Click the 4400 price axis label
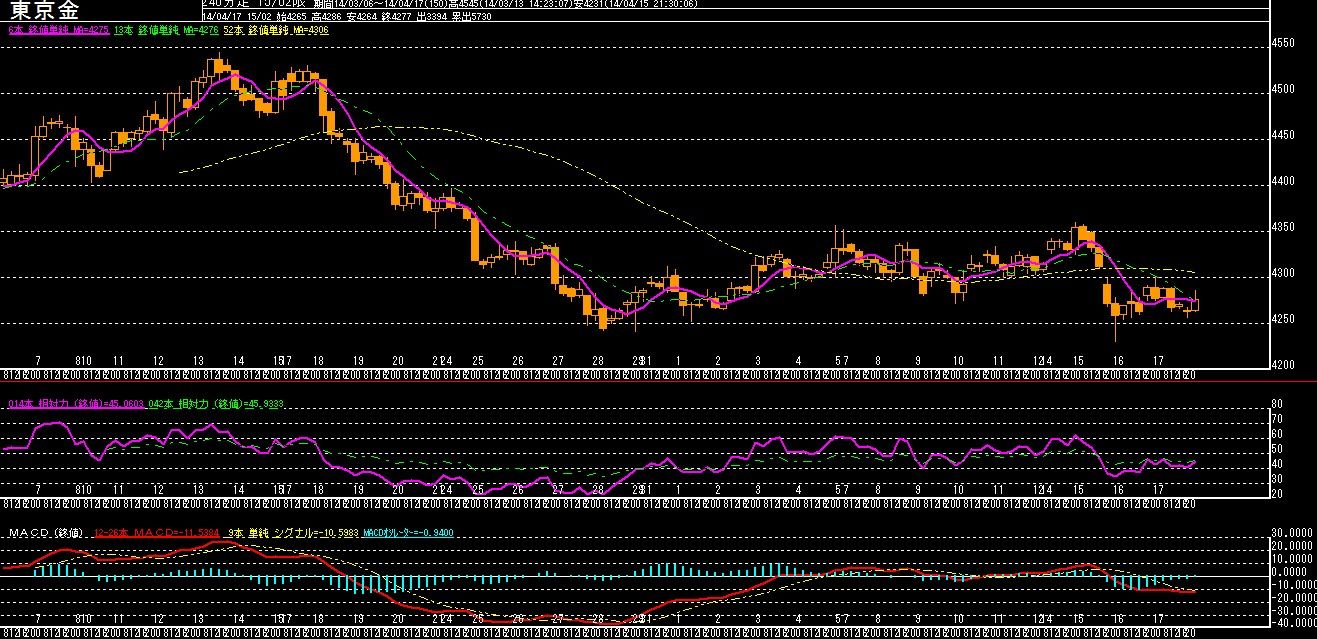 [x=1284, y=181]
